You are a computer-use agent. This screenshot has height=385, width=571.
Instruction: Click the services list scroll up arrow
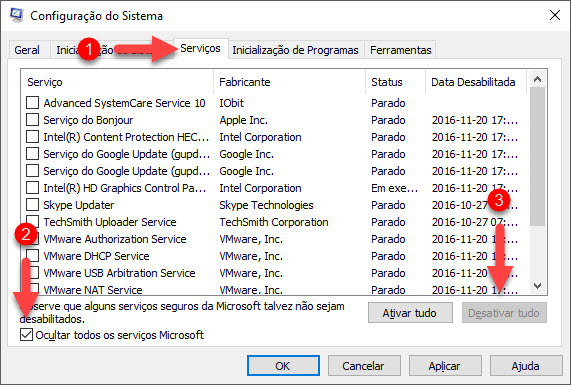537,79
